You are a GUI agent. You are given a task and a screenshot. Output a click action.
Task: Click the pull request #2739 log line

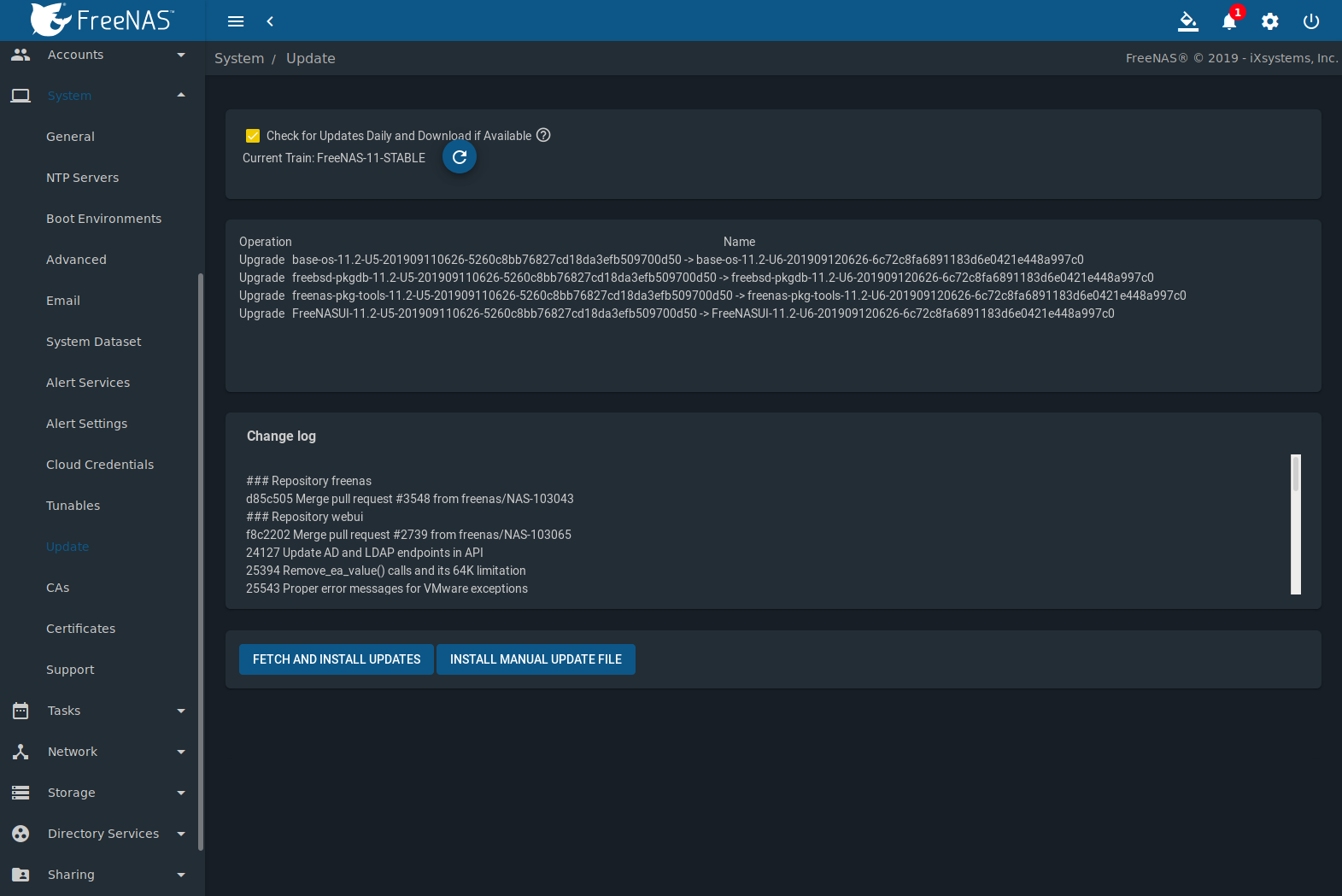(x=408, y=535)
